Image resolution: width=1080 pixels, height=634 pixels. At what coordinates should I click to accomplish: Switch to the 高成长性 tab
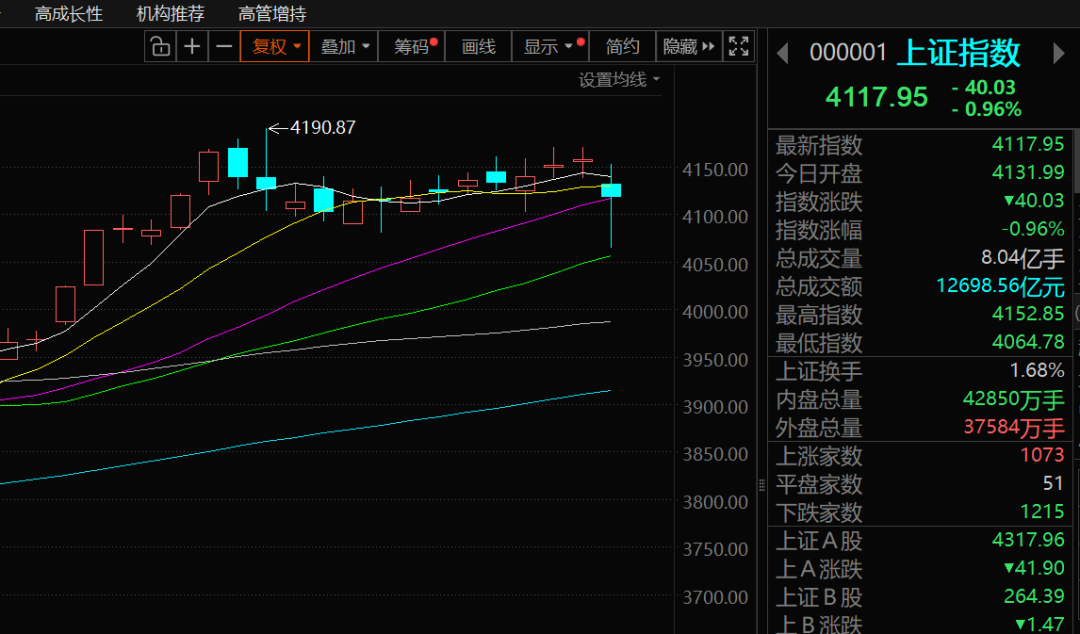pos(68,14)
